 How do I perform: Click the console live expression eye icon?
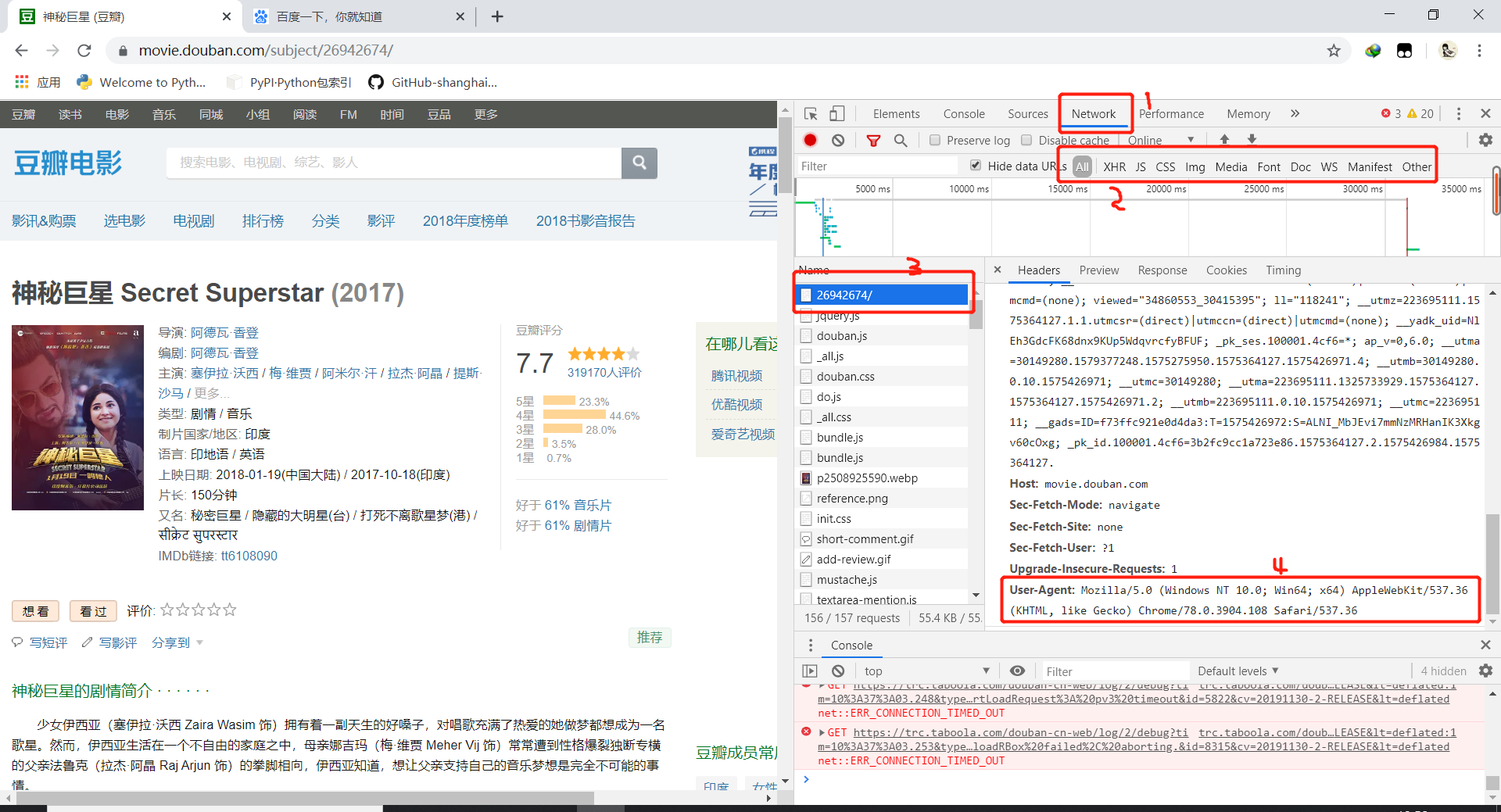[1017, 671]
